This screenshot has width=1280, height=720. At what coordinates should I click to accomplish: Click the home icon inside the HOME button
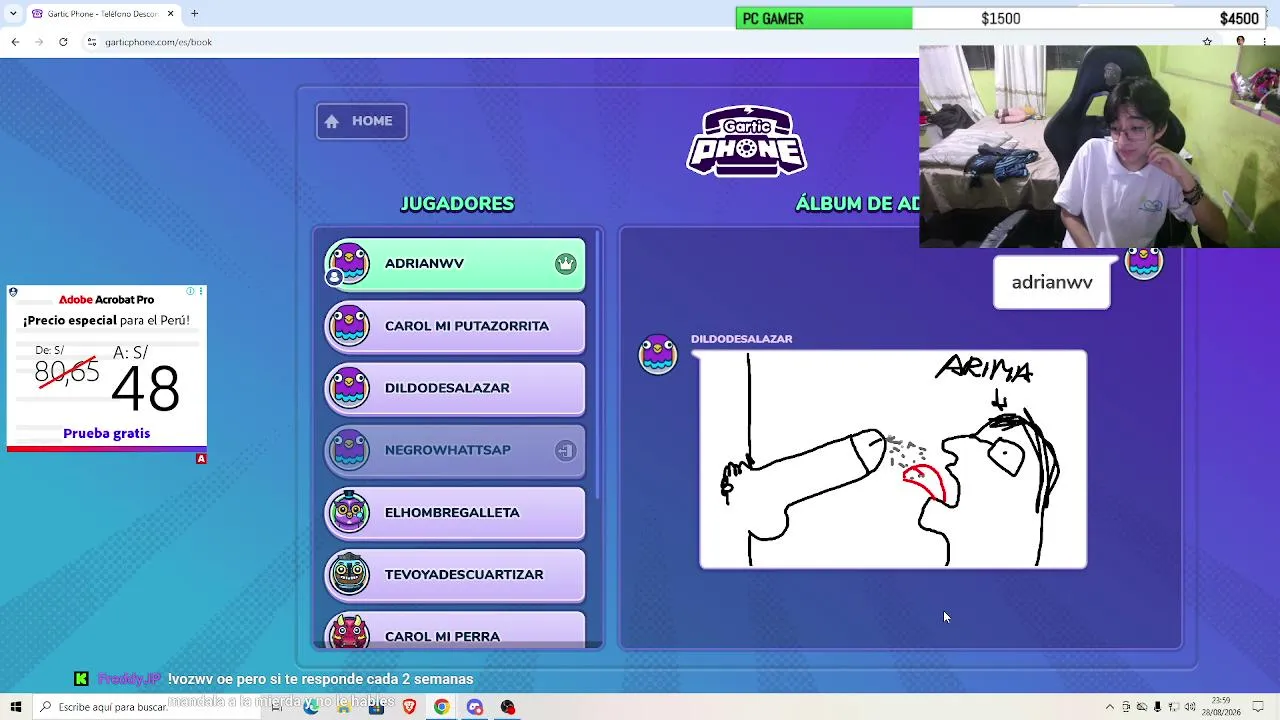point(332,121)
